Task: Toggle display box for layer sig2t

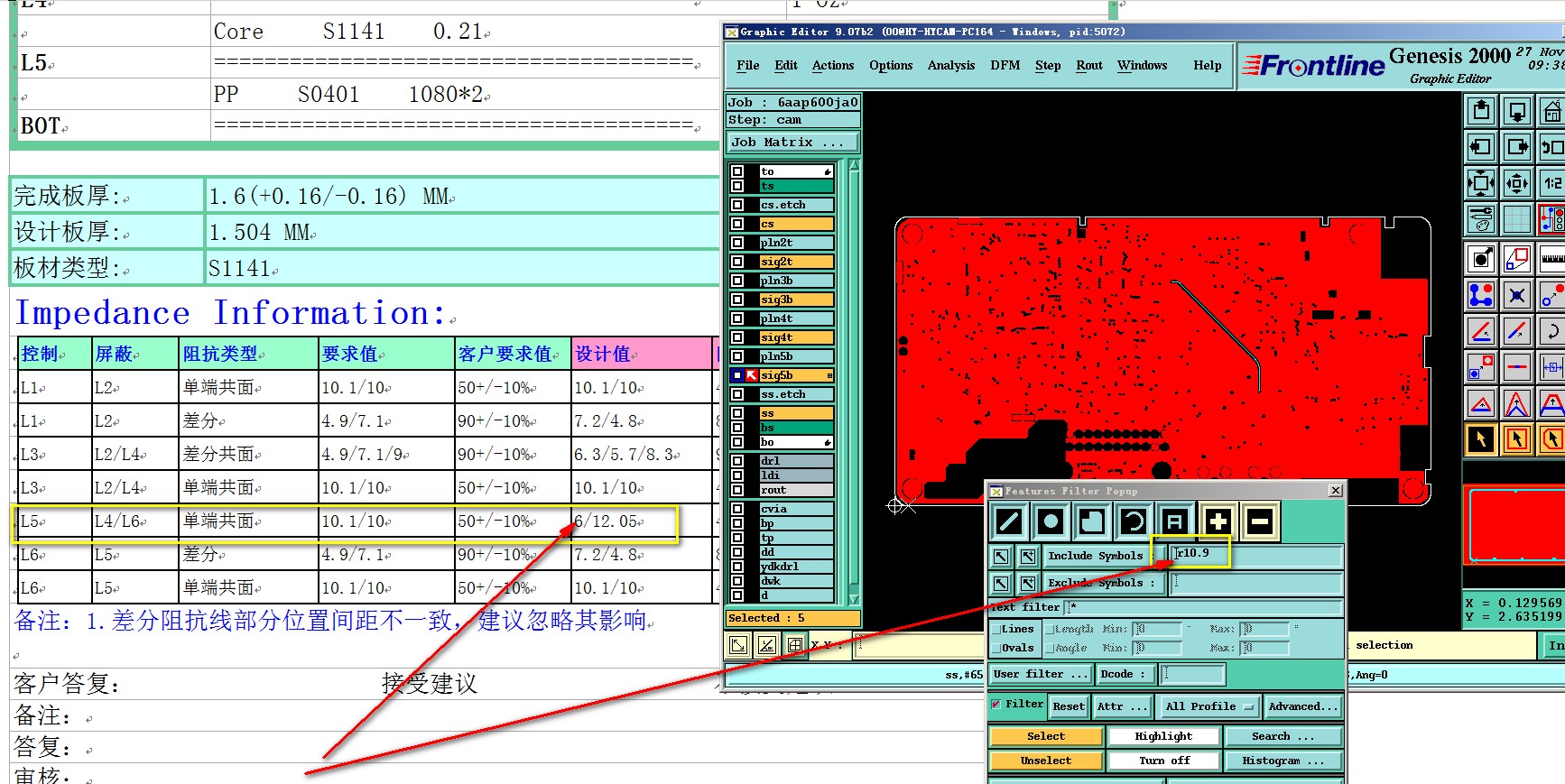Action: pos(737,262)
